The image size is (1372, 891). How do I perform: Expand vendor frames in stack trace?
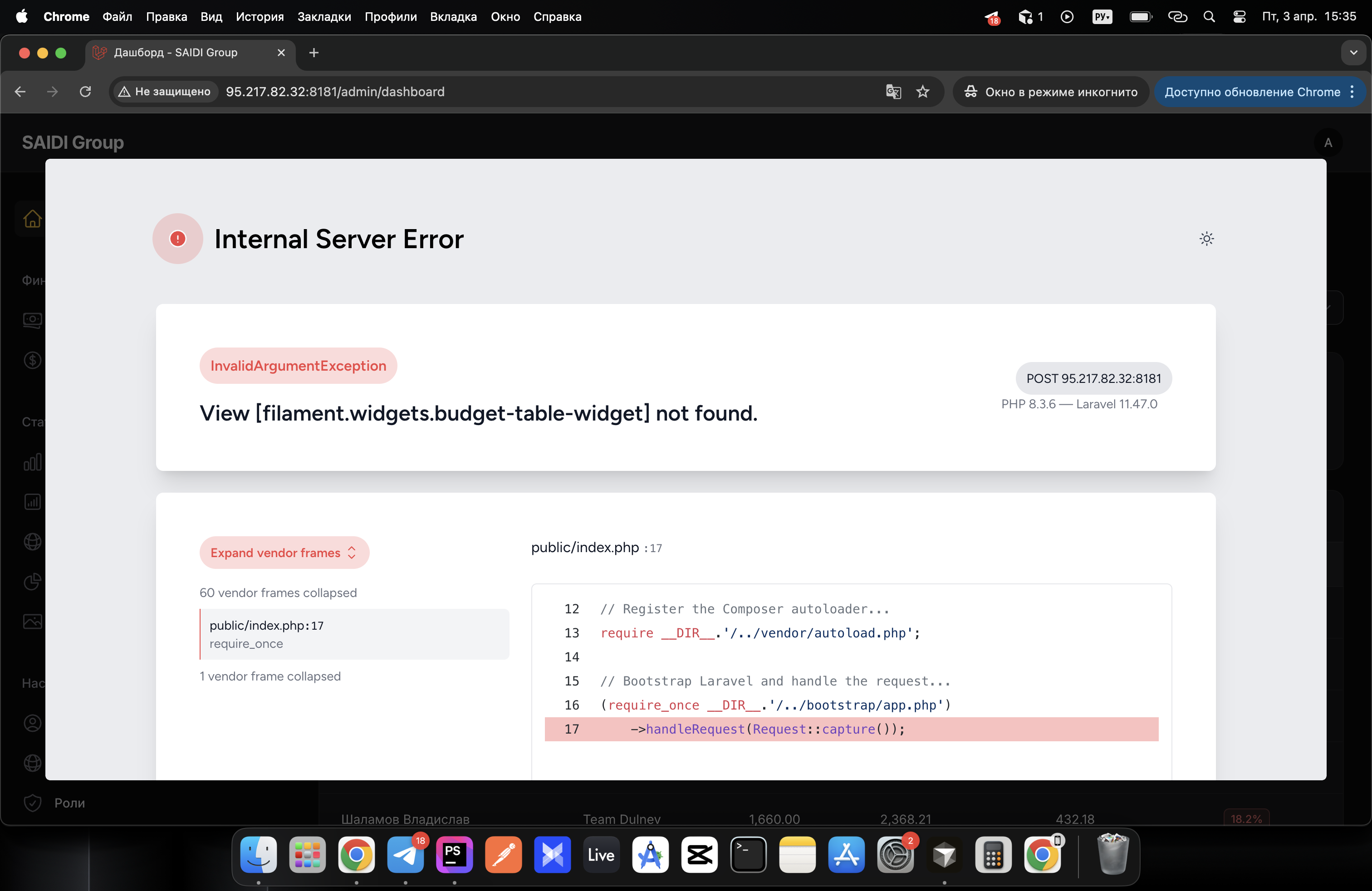(x=284, y=553)
